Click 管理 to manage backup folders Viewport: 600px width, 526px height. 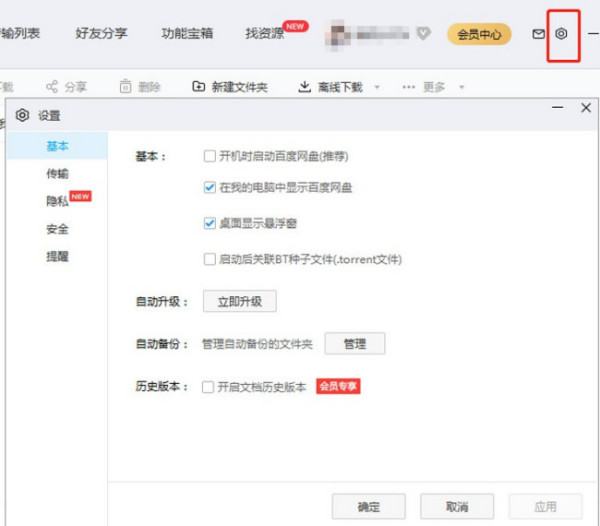point(355,344)
